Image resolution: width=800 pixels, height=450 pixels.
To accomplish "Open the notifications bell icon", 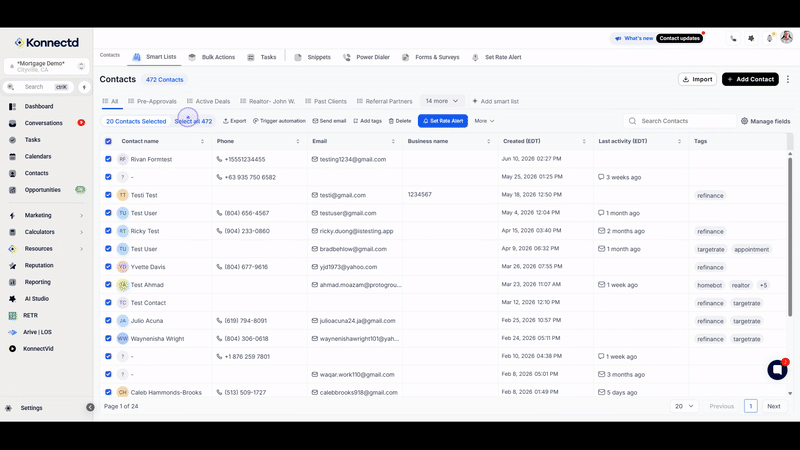I will tap(769, 38).
